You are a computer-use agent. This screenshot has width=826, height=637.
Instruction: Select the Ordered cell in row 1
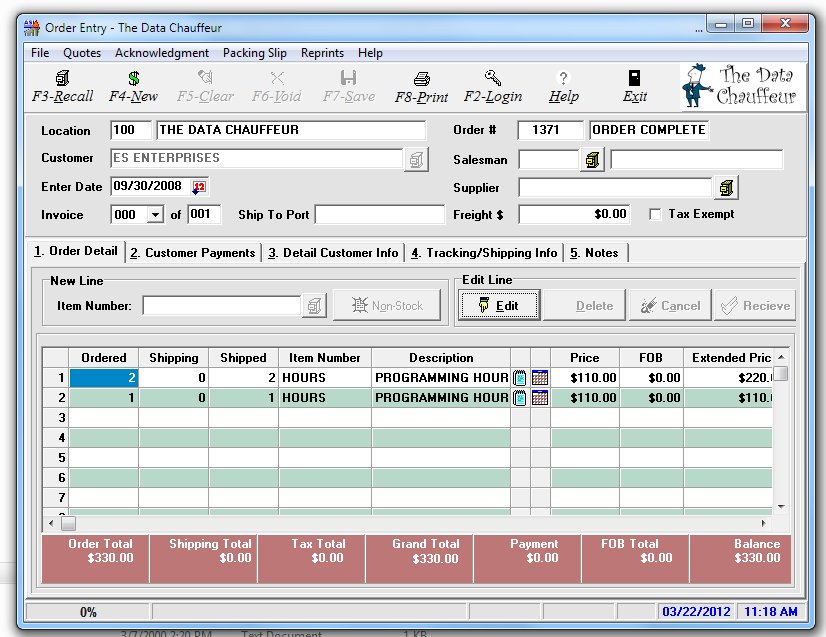tap(104, 378)
